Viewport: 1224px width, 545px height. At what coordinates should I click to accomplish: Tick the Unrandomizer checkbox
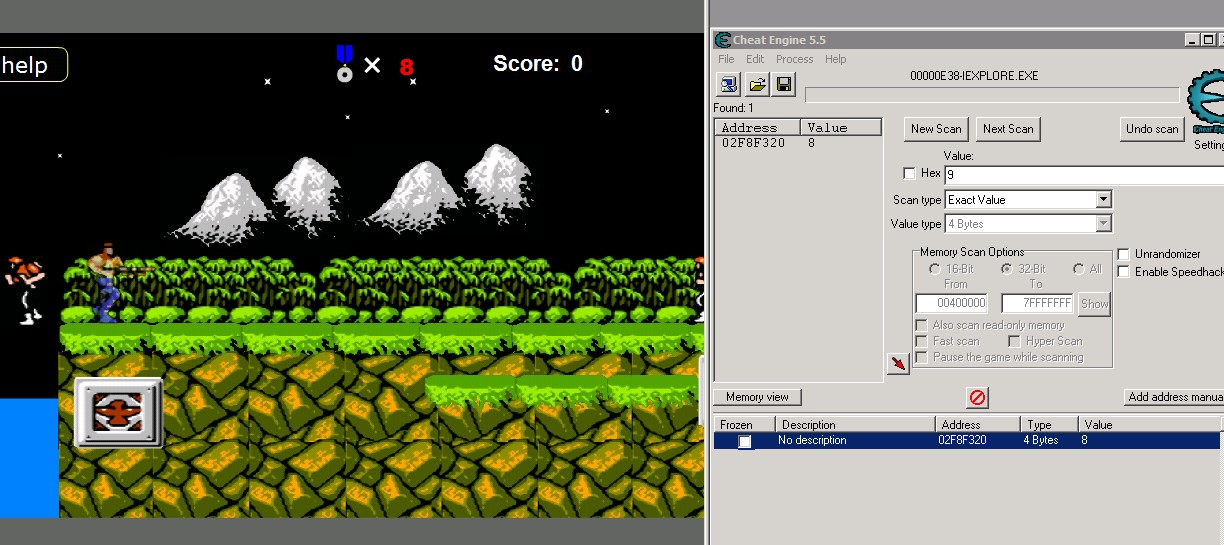[x=1123, y=254]
